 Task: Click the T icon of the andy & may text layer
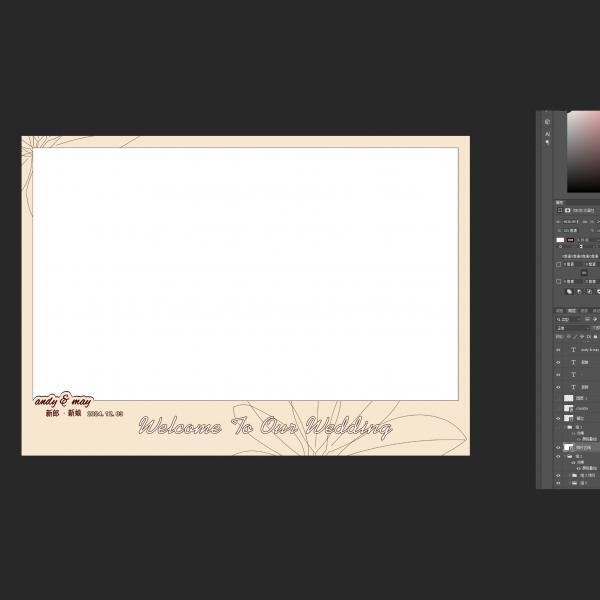point(573,351)
